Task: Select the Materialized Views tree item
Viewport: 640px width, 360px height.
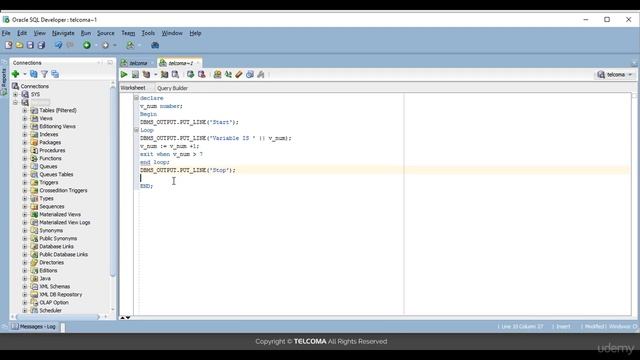Action: click(x=60, y=214)
